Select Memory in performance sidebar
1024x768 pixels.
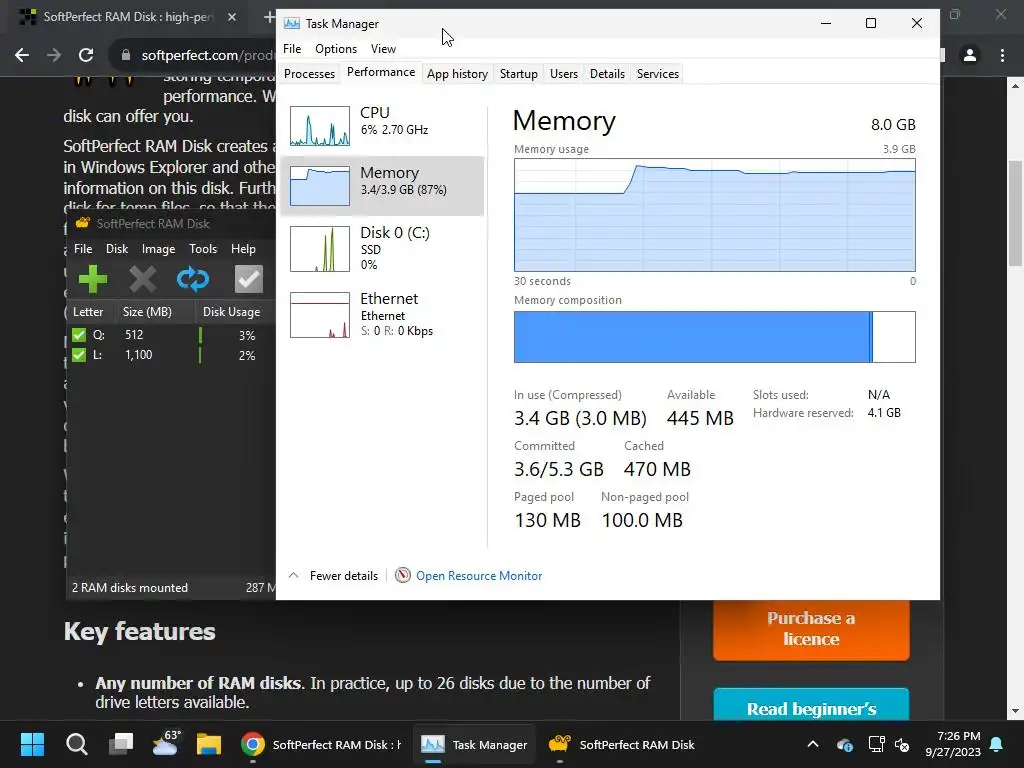tap(382, 185)
